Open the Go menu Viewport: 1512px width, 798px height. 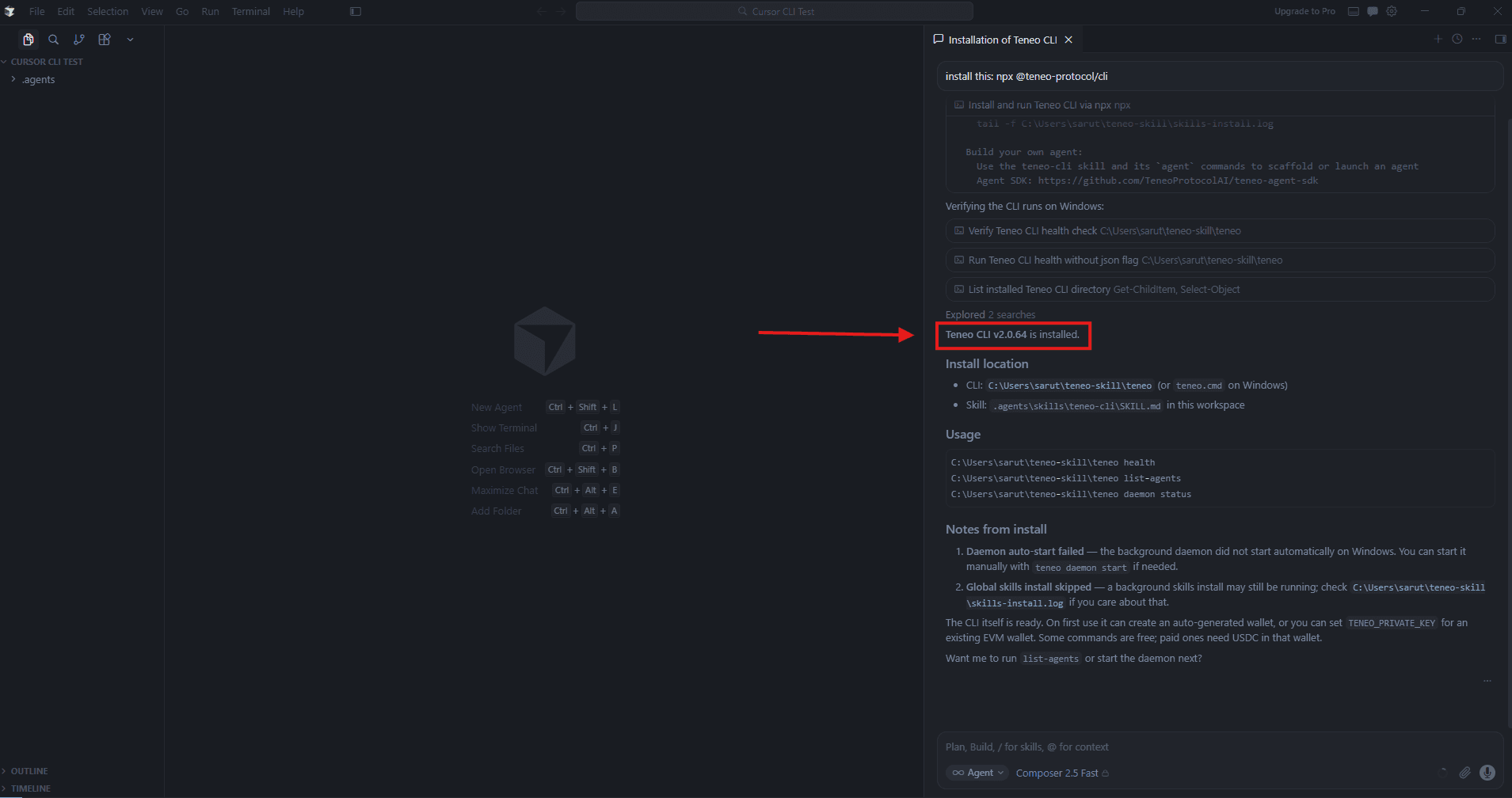click(x=182, y=11)
